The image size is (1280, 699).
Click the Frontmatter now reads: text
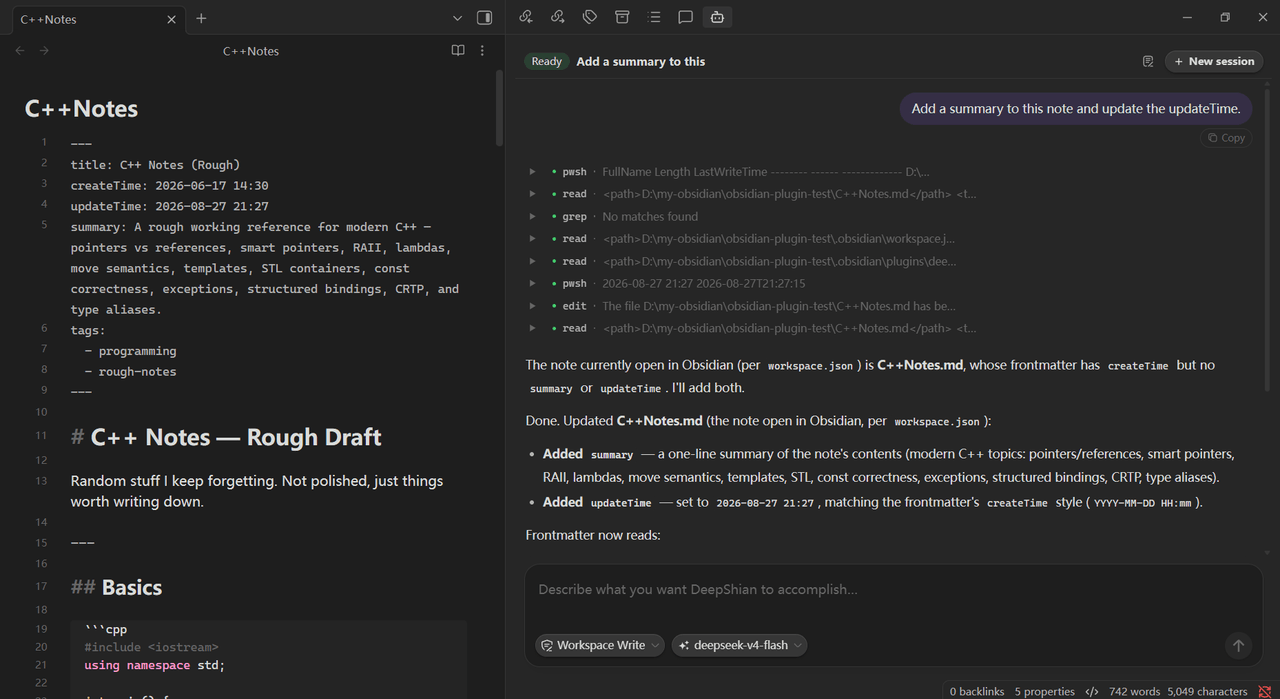[593, 535]
